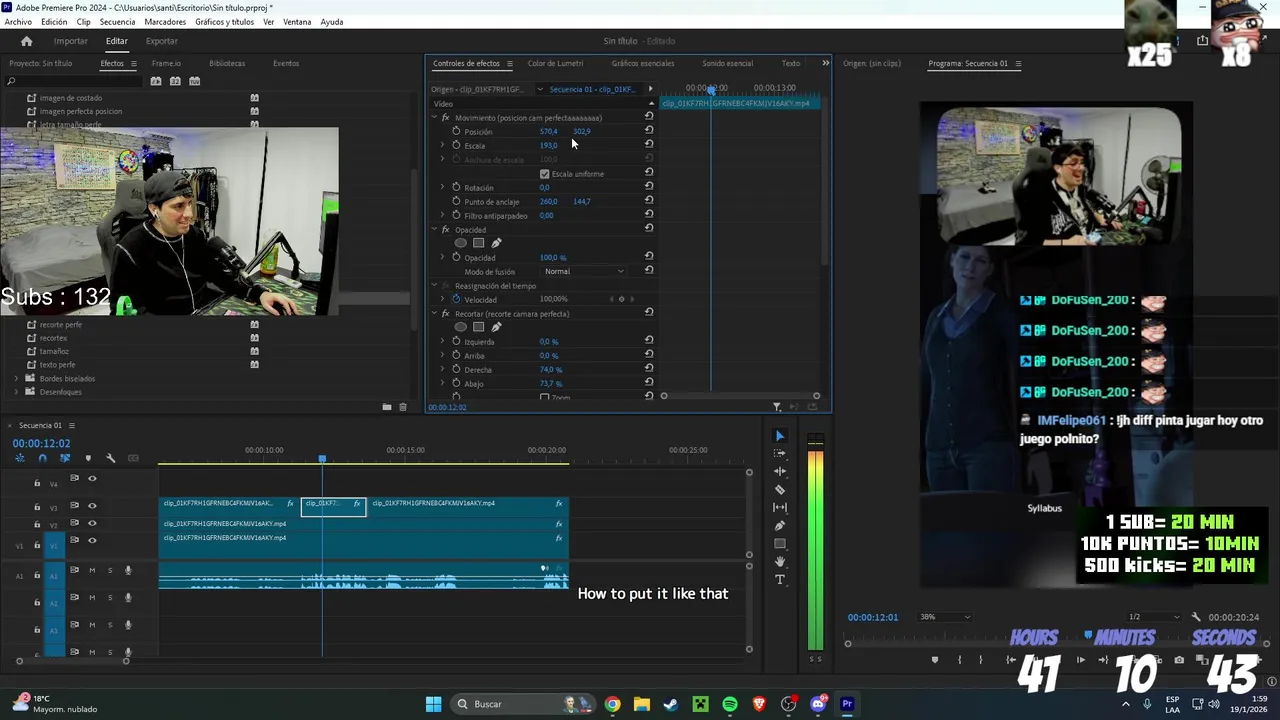Toggle the lock on track V2
The image size is (1280, 720).
pos(37,523)
